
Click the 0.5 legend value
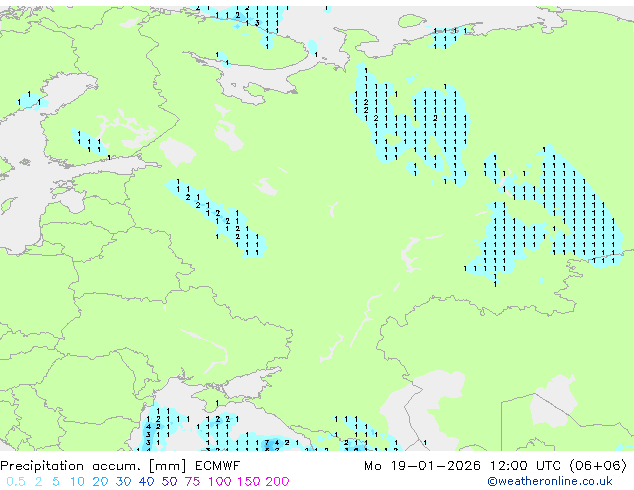16,482
